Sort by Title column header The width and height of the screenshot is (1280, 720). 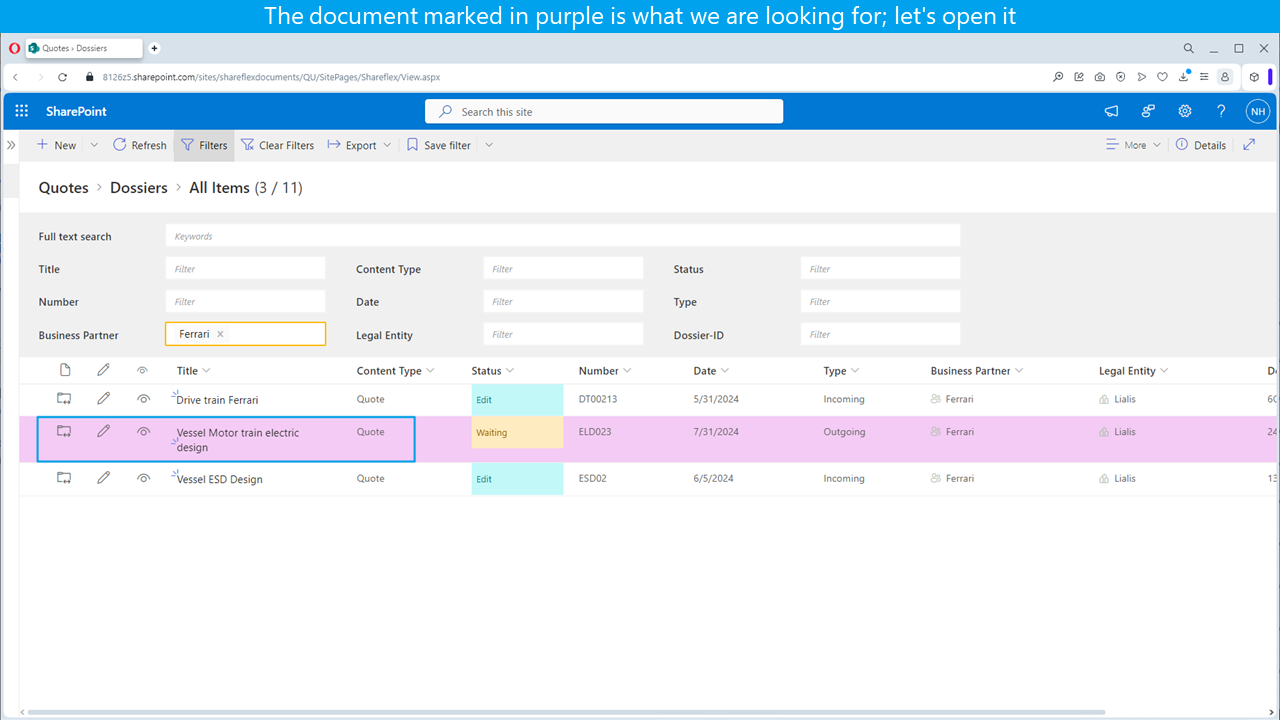193,371
